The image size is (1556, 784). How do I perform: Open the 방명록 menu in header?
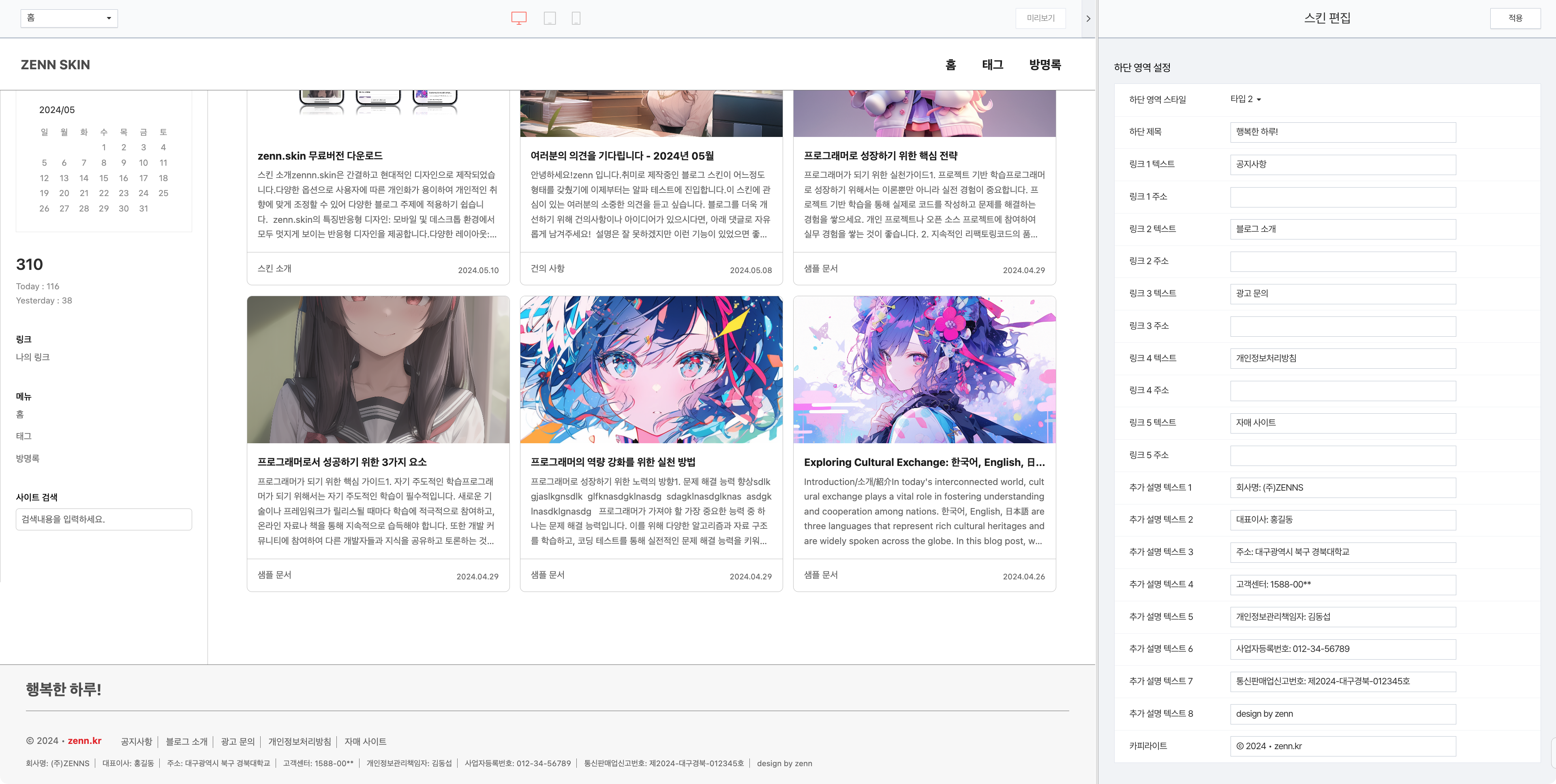[1044, 65]
